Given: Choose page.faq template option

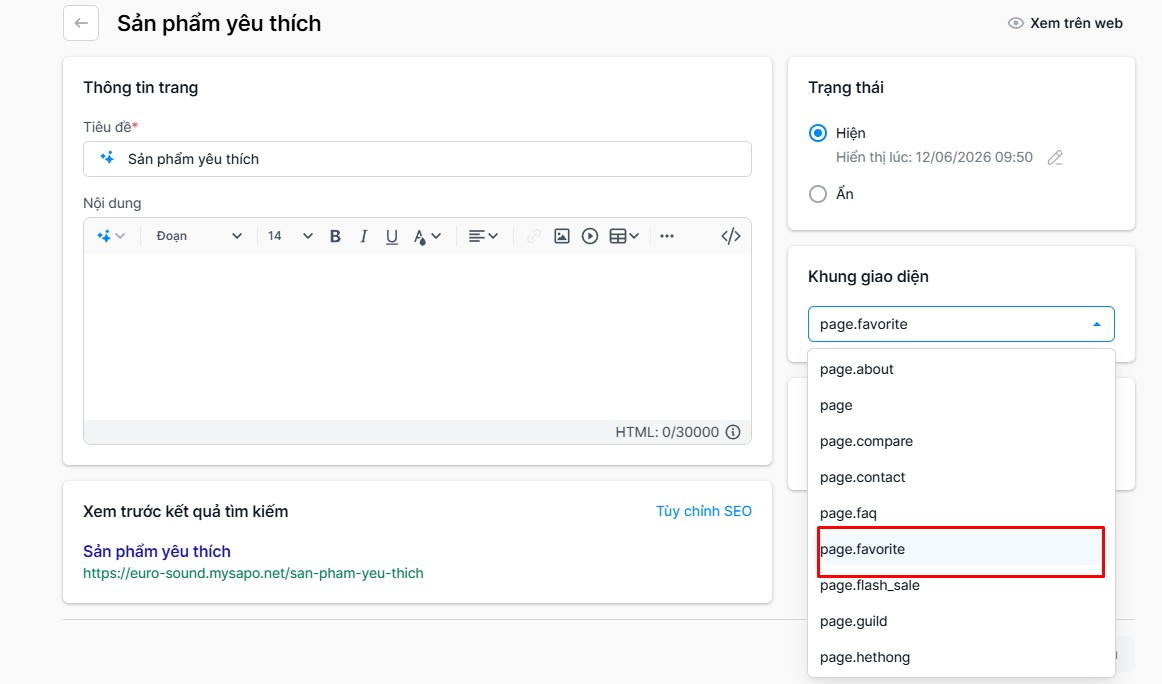Looking at the screenshot, I should 961,513.
